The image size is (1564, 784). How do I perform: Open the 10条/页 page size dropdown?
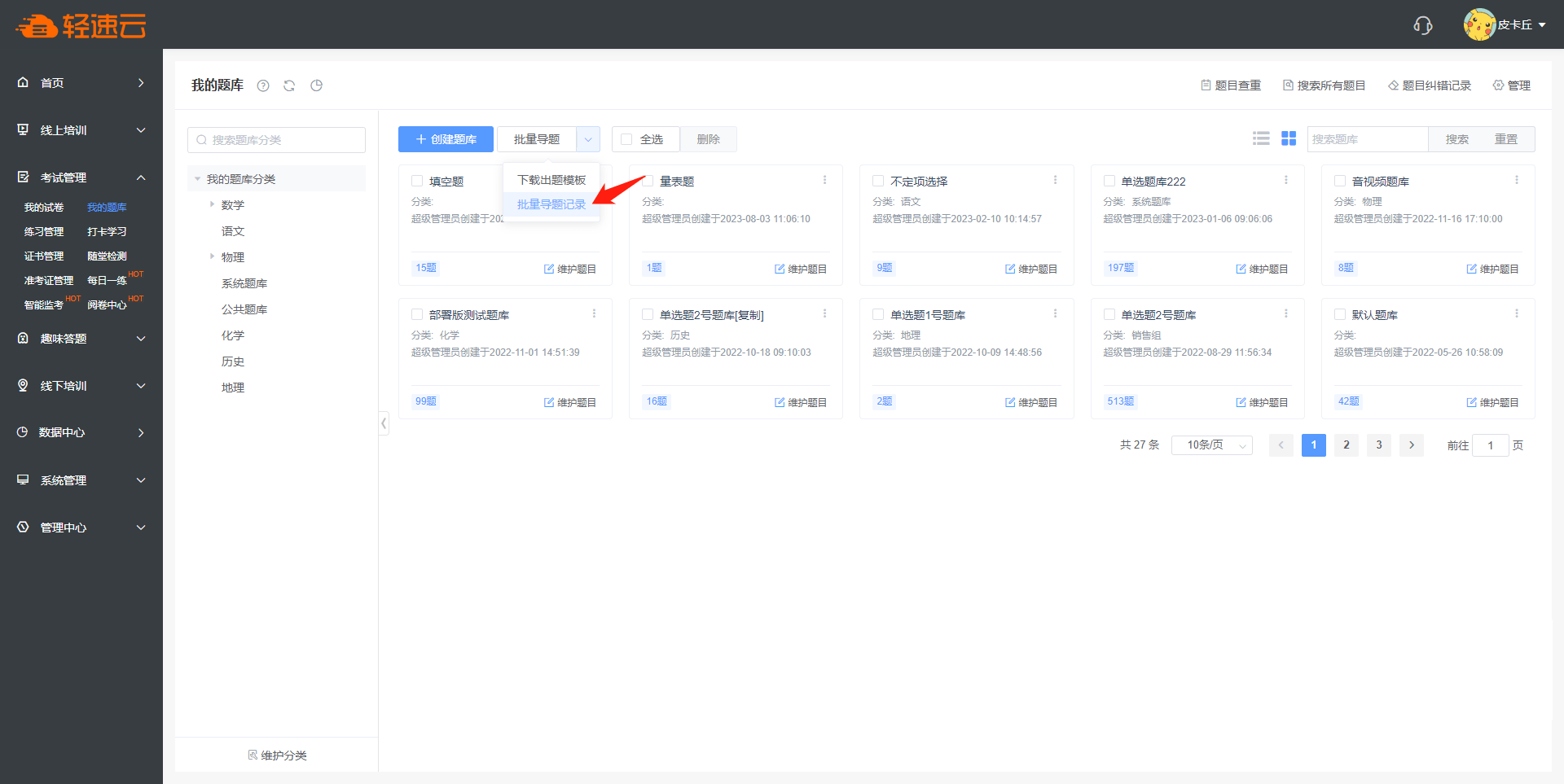[1211, 445]
